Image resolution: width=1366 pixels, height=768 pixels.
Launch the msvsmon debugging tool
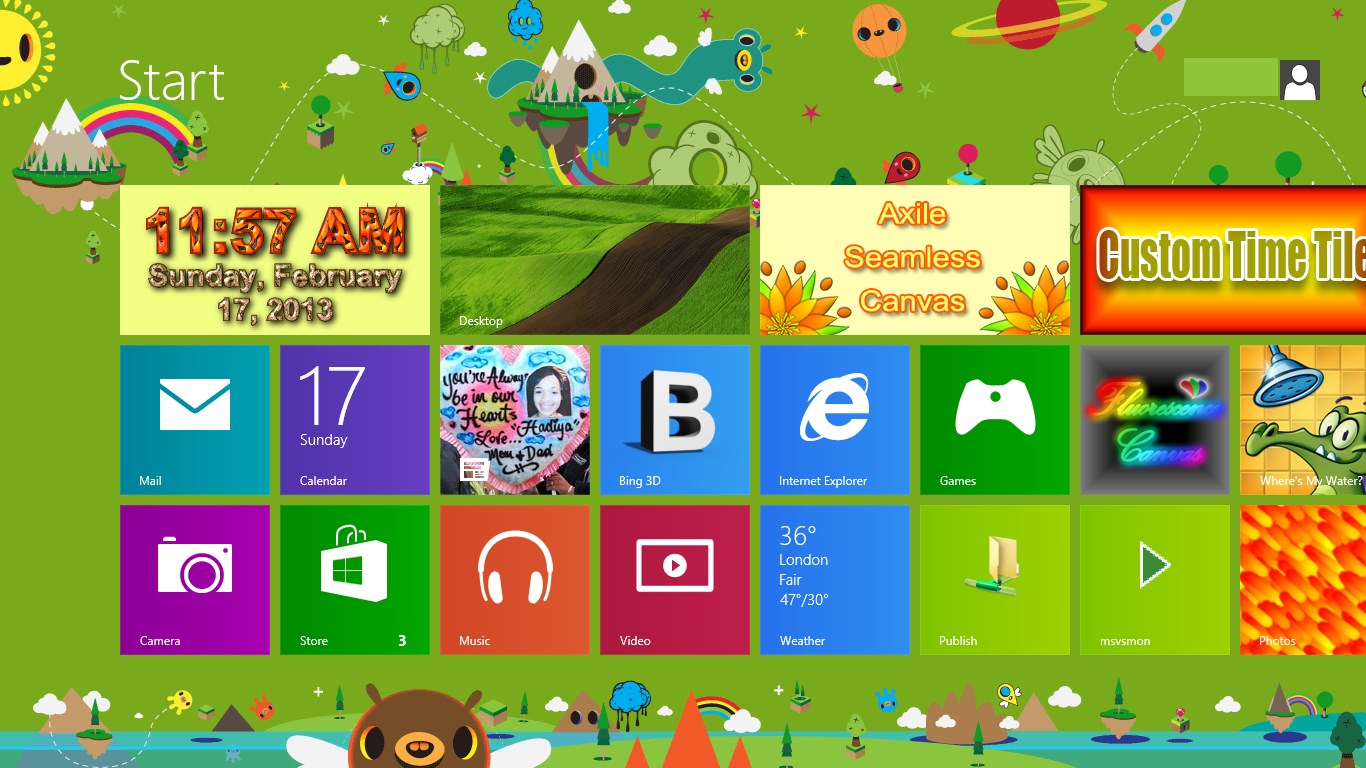pos(1154,580)
